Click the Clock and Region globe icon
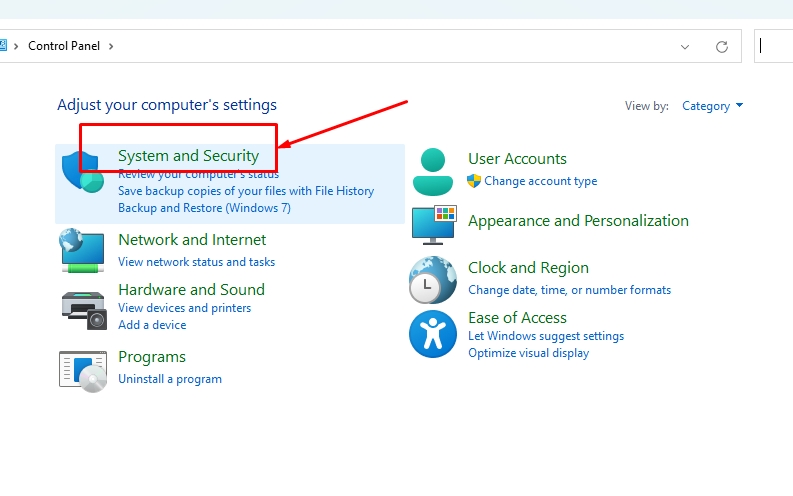The height and width of the screenshot is (496, 793). tap(432, 280)
